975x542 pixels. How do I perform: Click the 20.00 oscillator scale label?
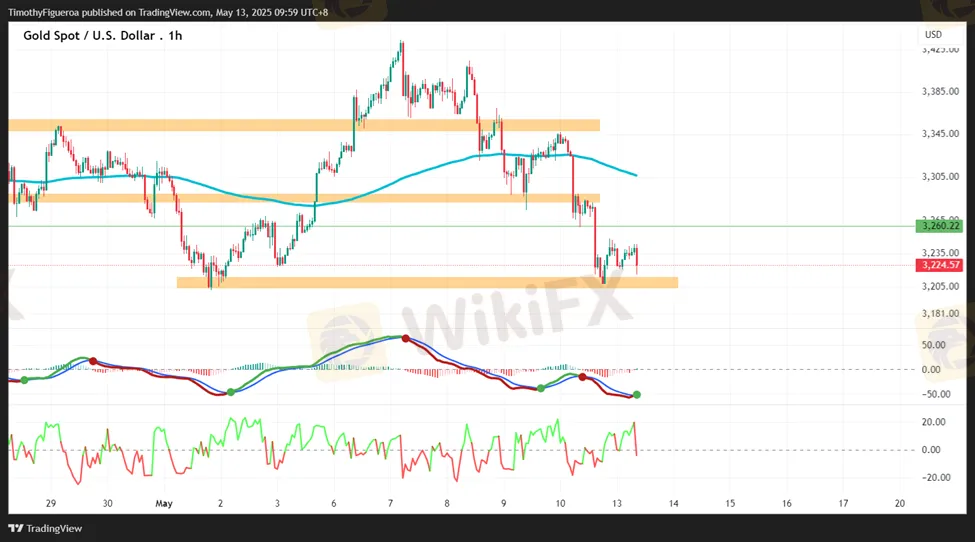933,422
